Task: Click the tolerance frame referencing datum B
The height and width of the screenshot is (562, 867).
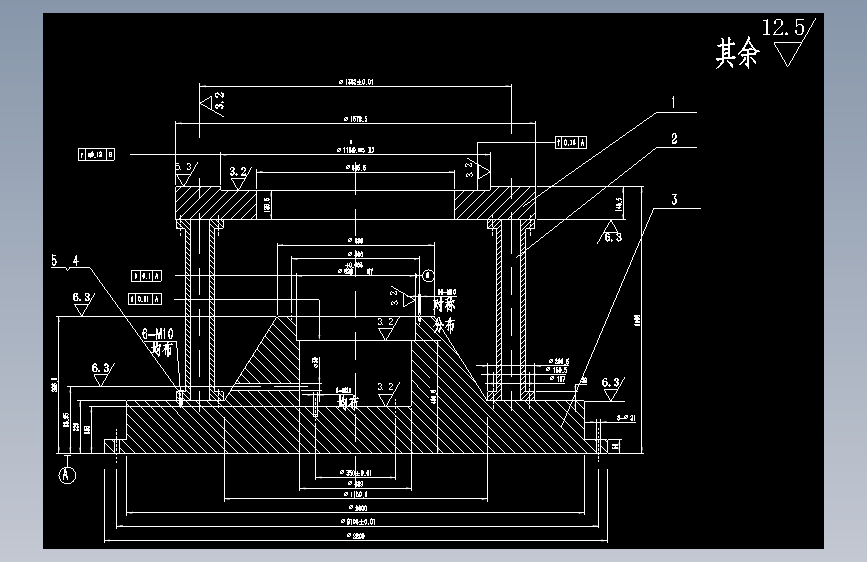Action: [x=96, y=155]
